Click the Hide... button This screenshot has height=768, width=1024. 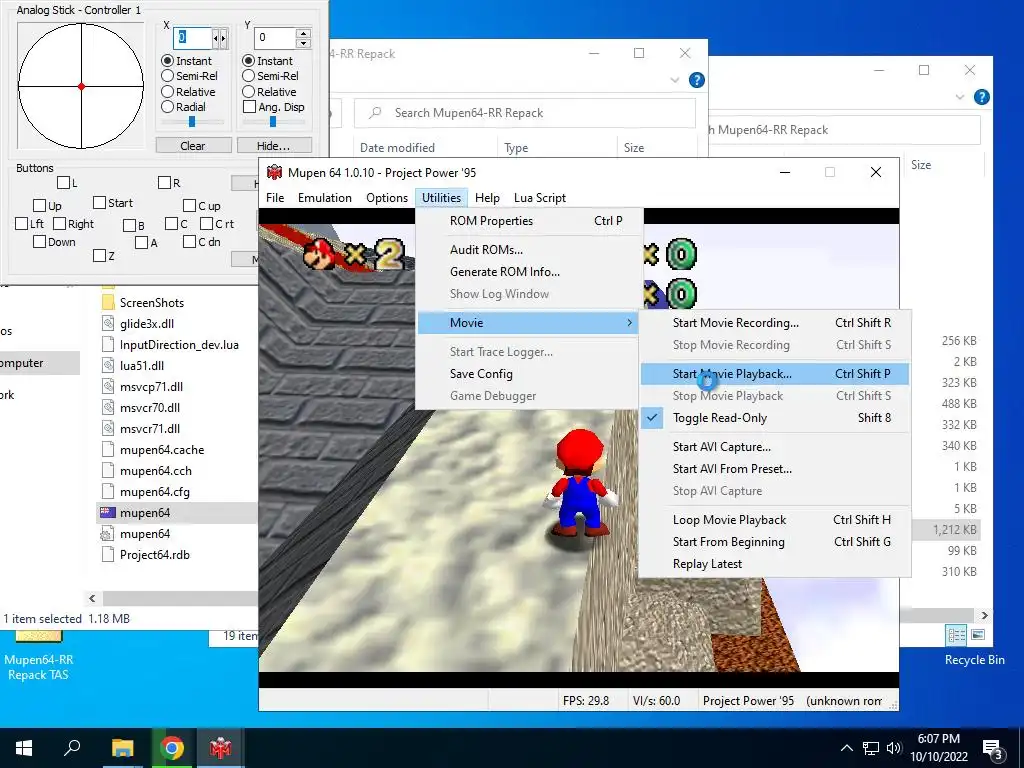(x=274, y=146)
